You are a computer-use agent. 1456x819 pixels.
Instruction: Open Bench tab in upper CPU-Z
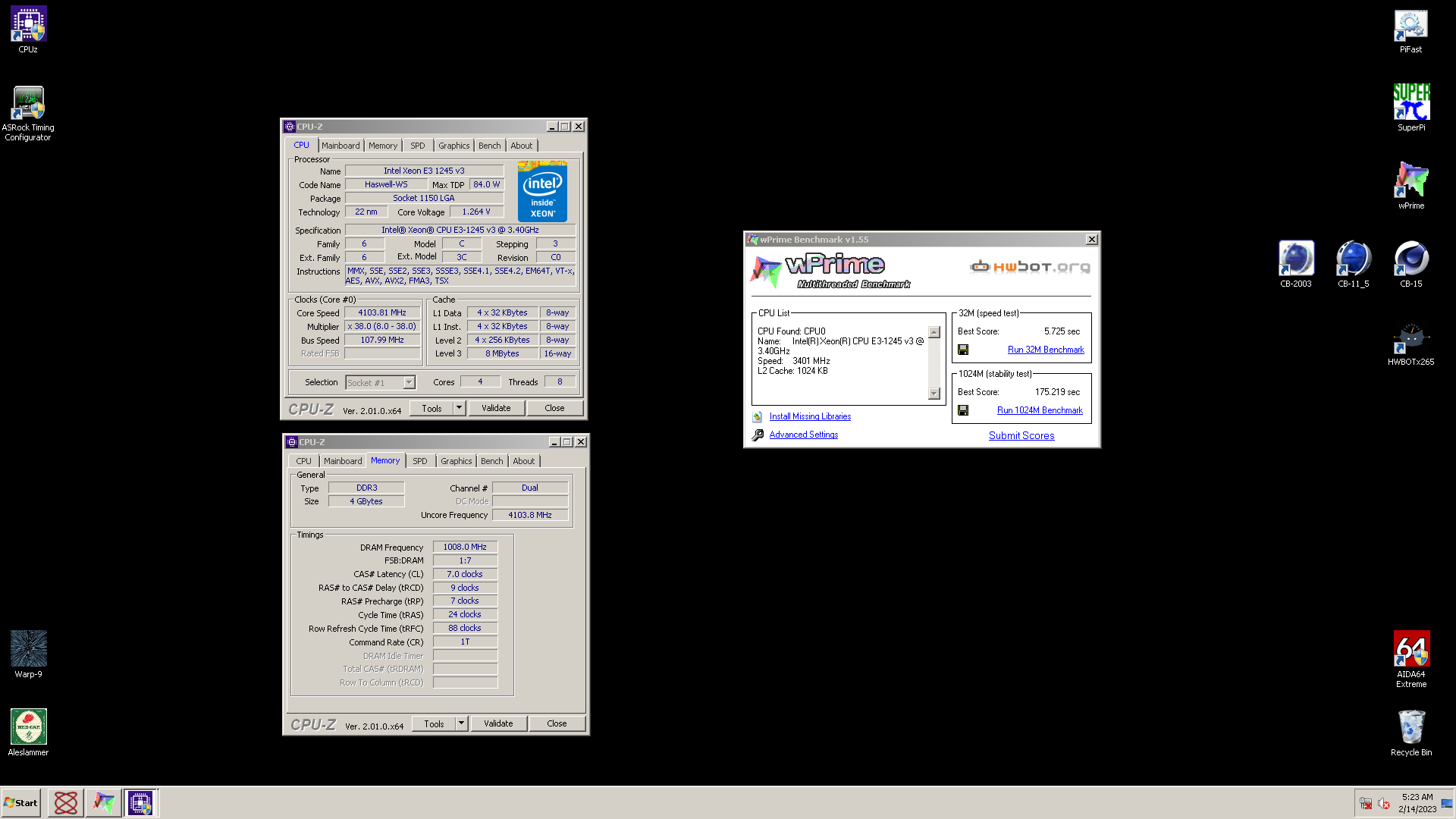[x=490, y=146]
